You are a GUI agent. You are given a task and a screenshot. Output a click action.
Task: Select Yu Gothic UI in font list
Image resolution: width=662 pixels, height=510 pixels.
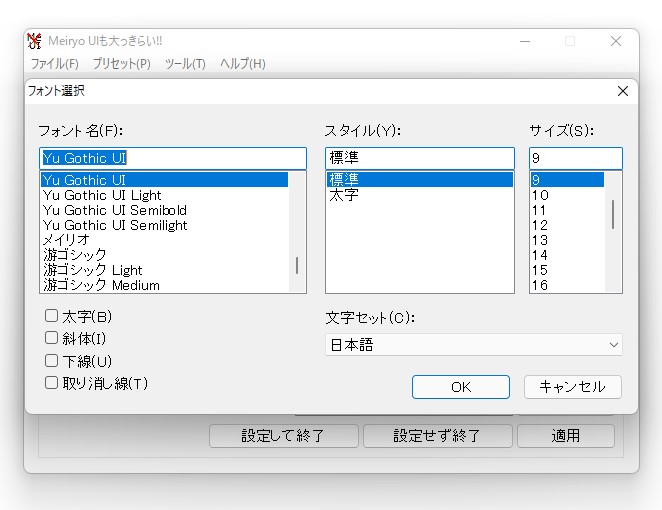point(165,180)
